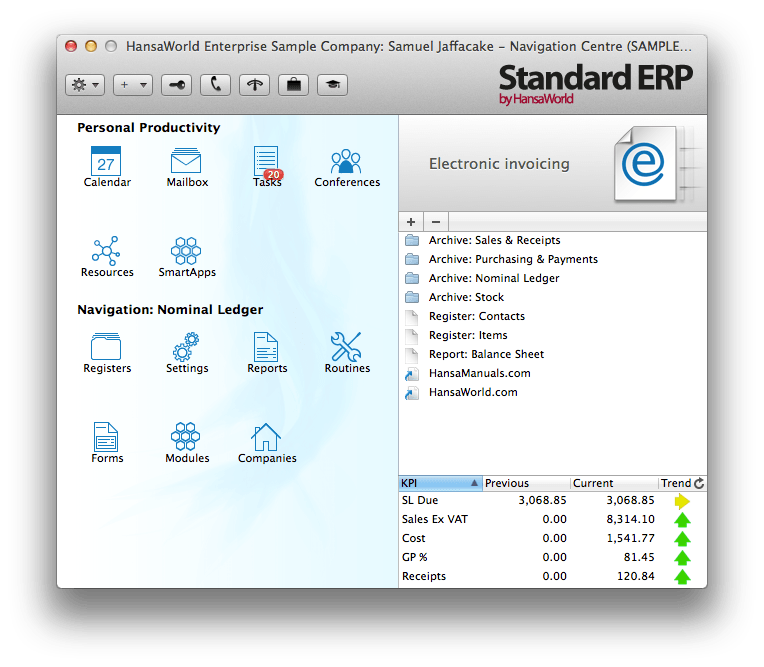Refresh KPIs with the Trend reload icon
The image size is (764, 667).
pos(699,483)
